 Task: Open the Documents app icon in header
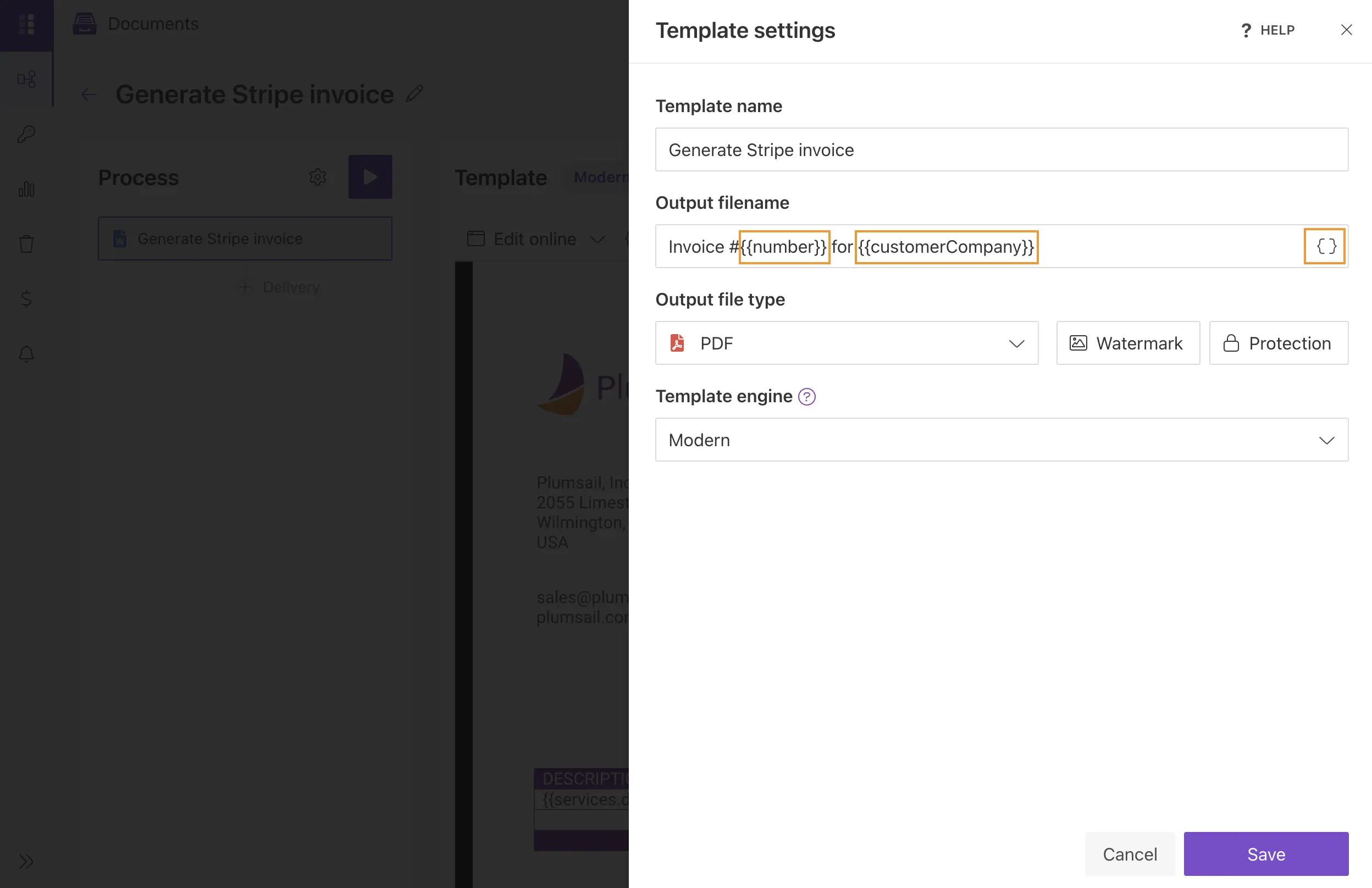pyautogui.click(x=85, y=24)
